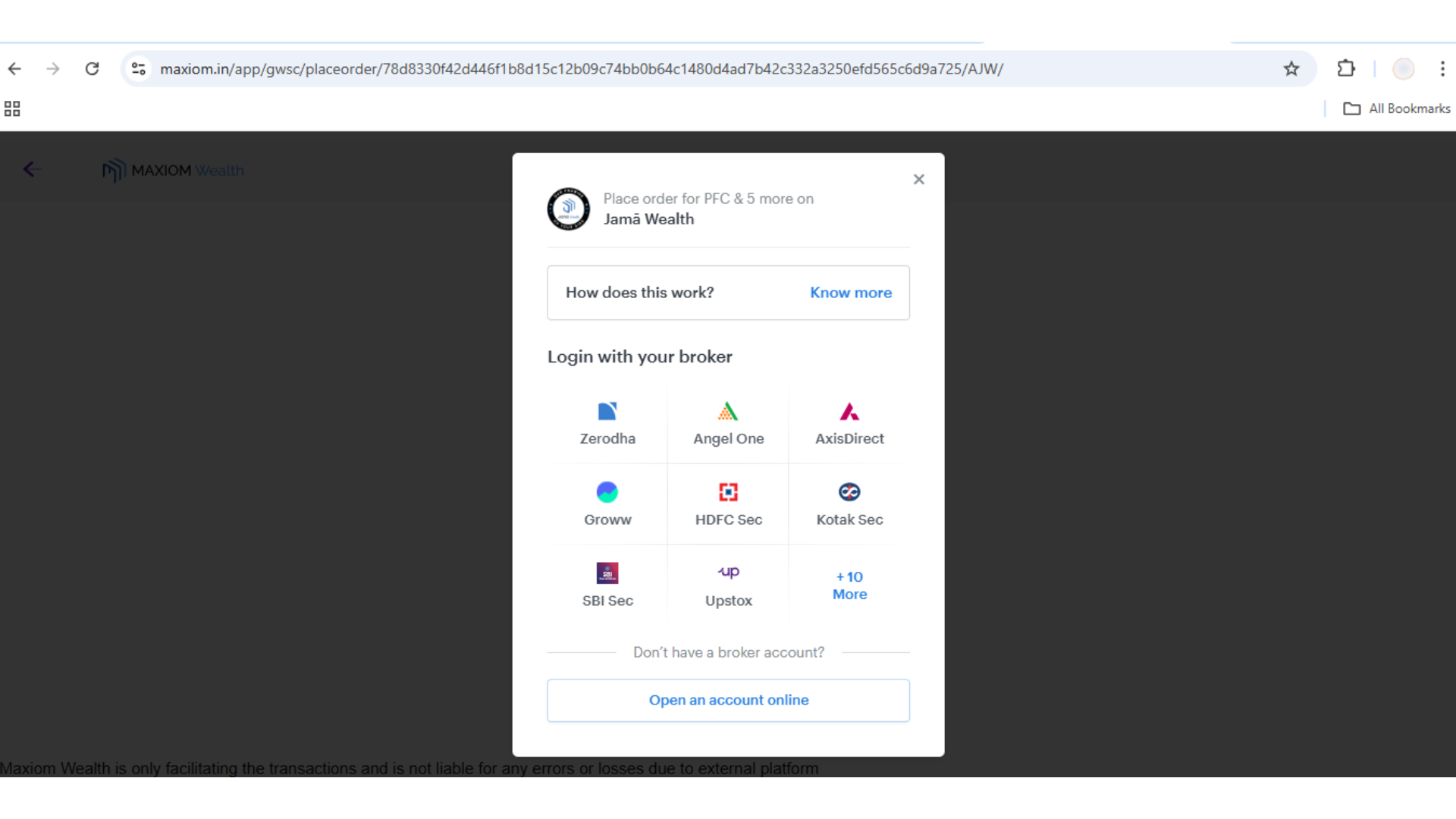Image resolution: width=1456 pixels, height=819 pixels.
Task: Reload the current browser page
Action: coord(92,69)
